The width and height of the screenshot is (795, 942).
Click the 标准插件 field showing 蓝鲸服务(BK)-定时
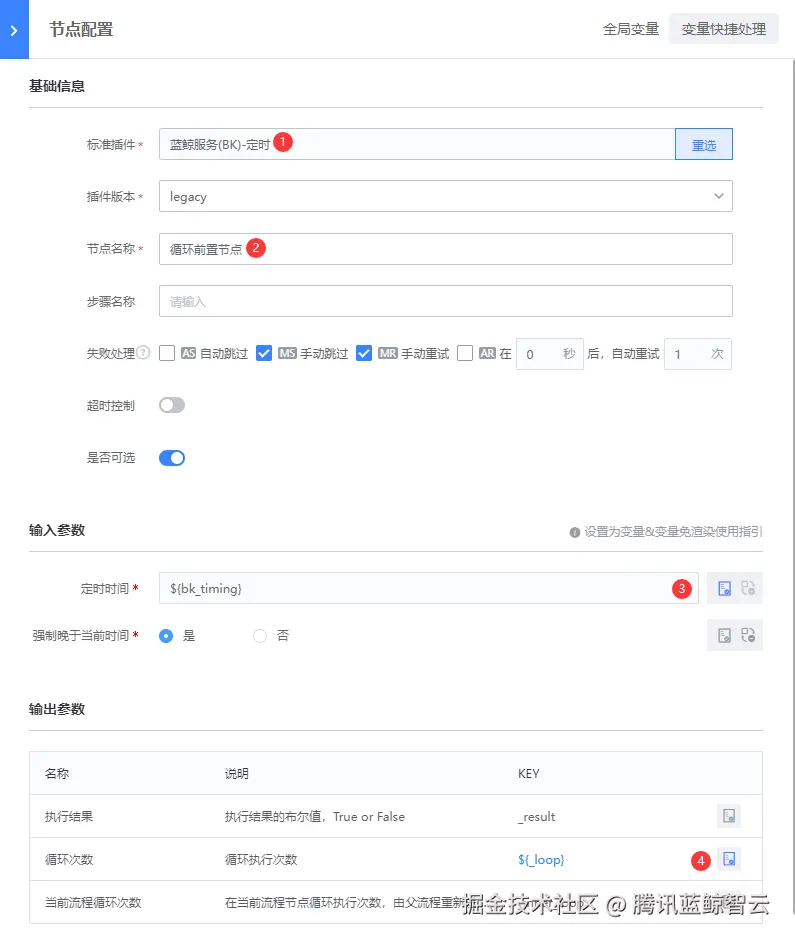click(x=417, y=144)
